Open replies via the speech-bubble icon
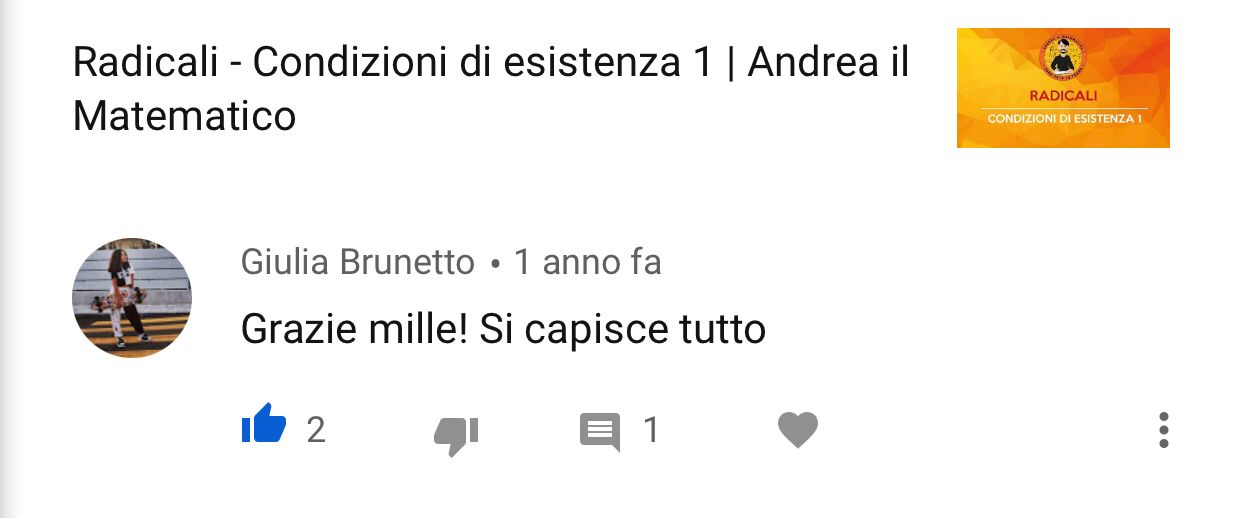This screenshot has width=1242, height=518. click(x=600, y=432)
